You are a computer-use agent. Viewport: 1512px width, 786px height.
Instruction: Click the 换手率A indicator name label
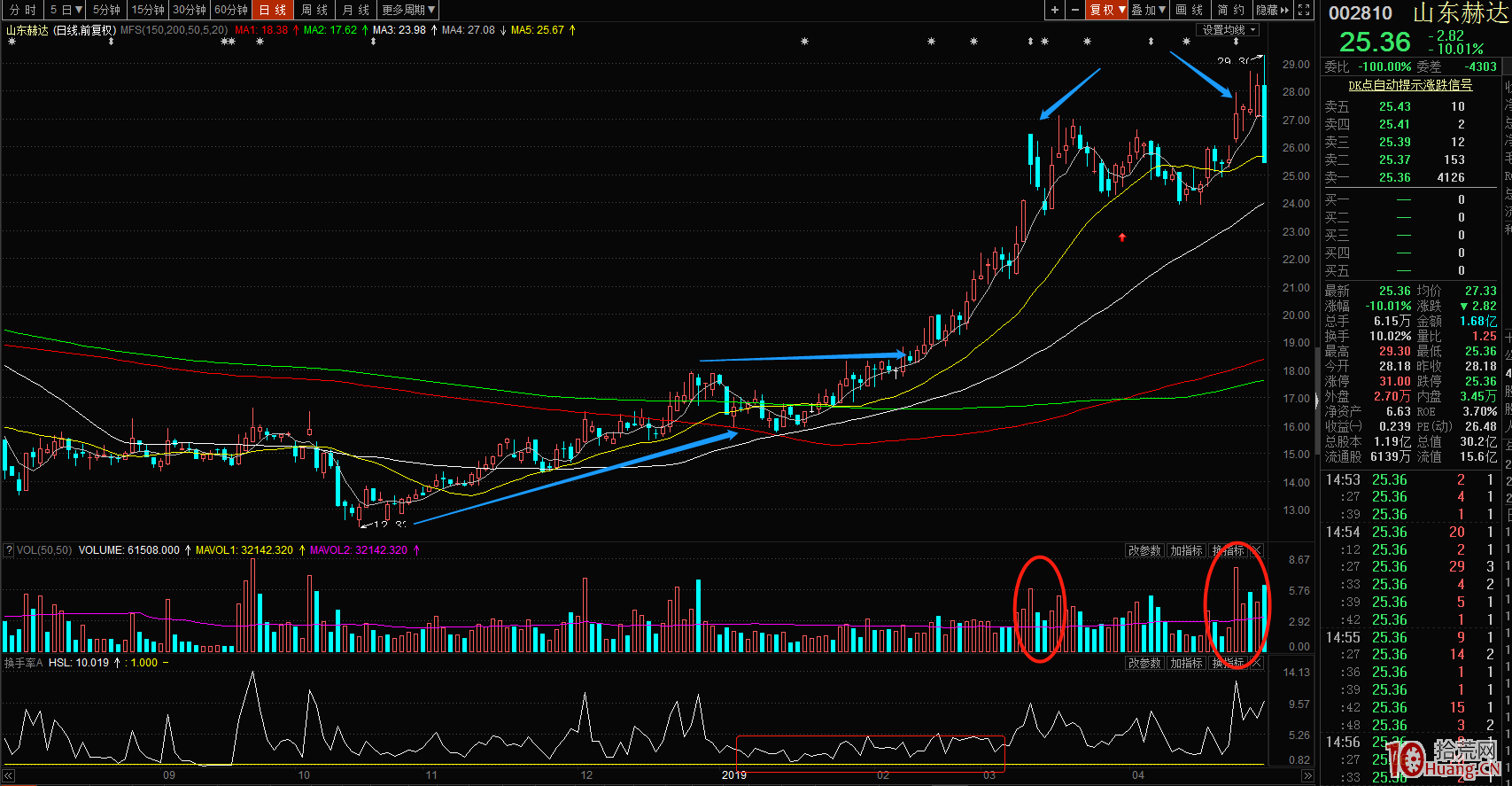click(24, 663)
